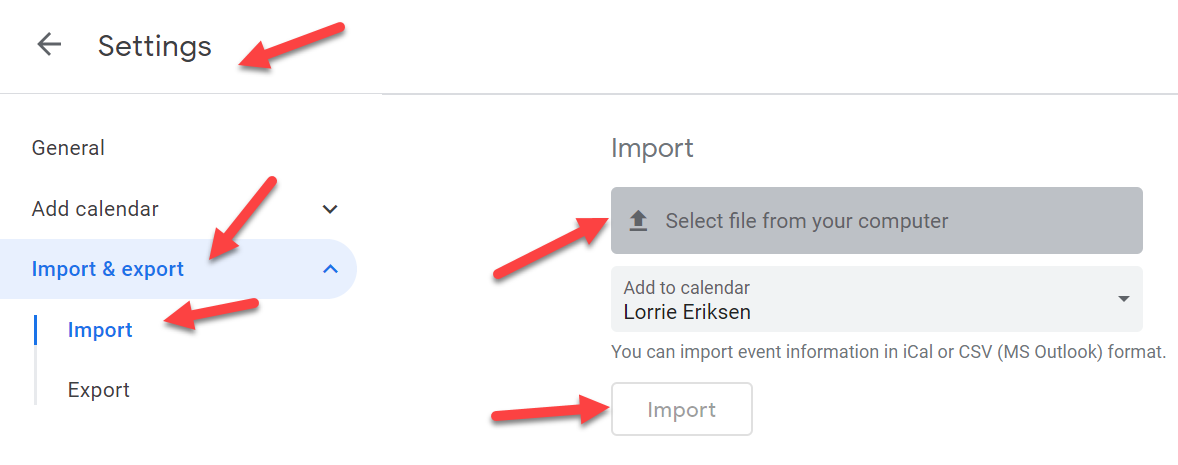Click the upload icon in the file selector
Screen dimensions: 1178x465
click(x=638, y=221)
